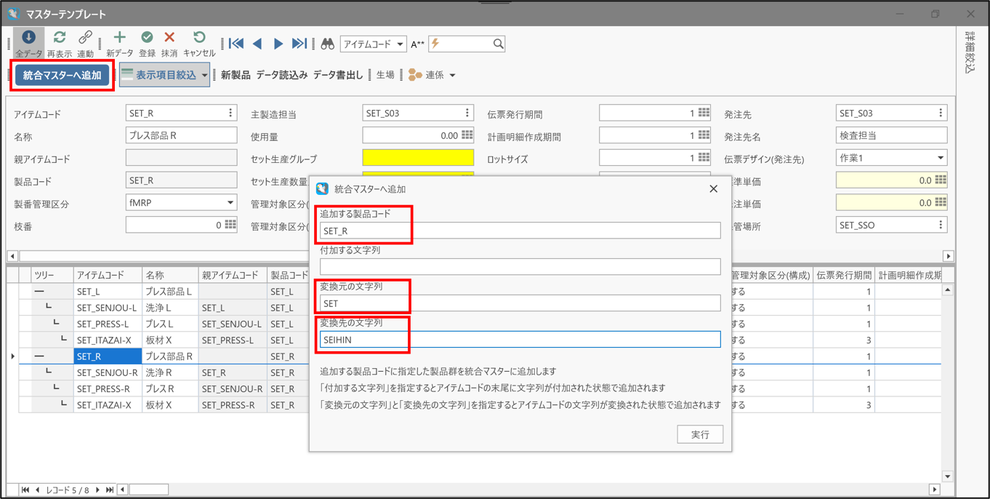Close the 統合マスターへ追加 dialog

[713, 188]
